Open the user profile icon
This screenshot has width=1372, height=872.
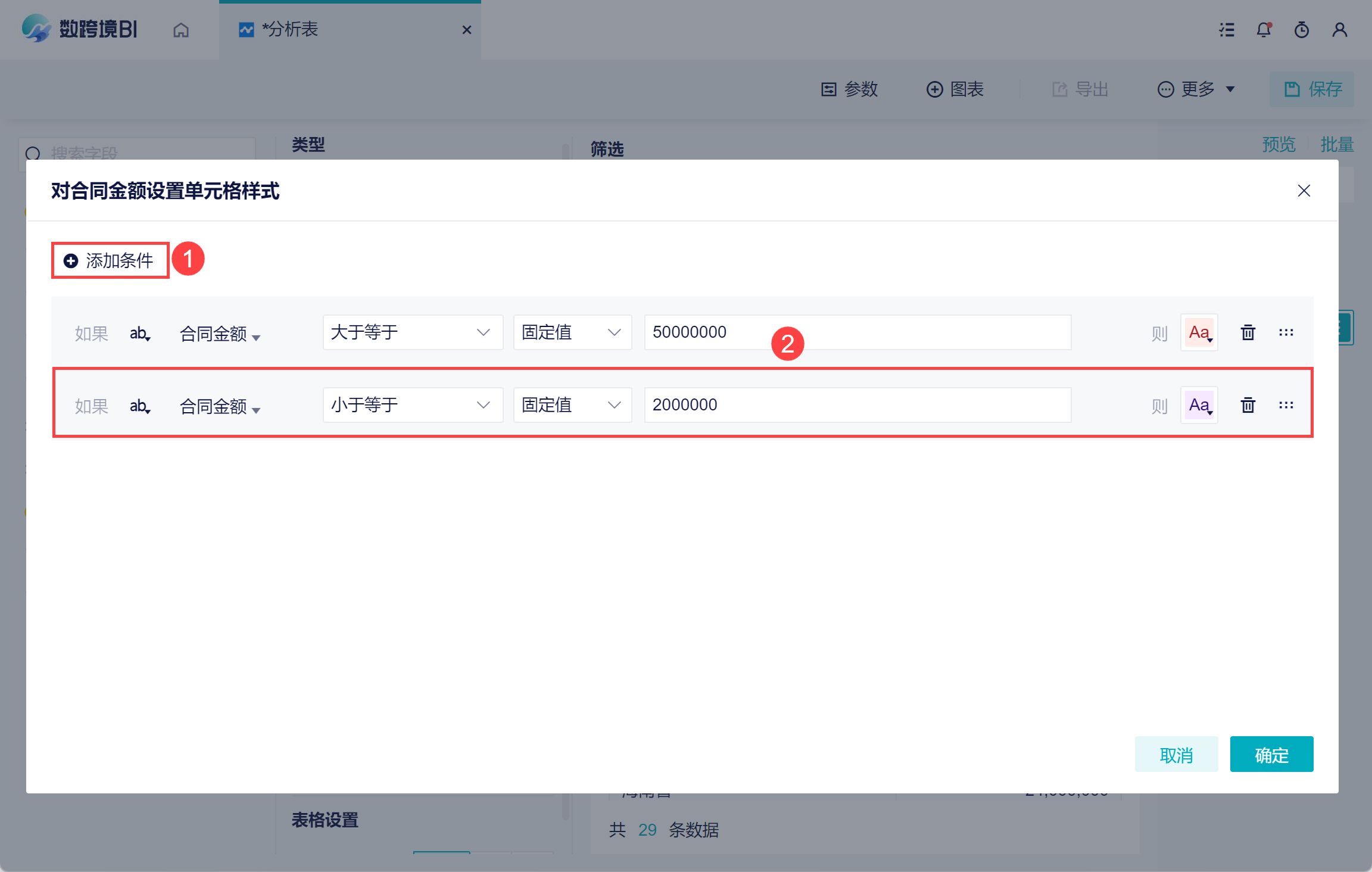(1340, 30)
